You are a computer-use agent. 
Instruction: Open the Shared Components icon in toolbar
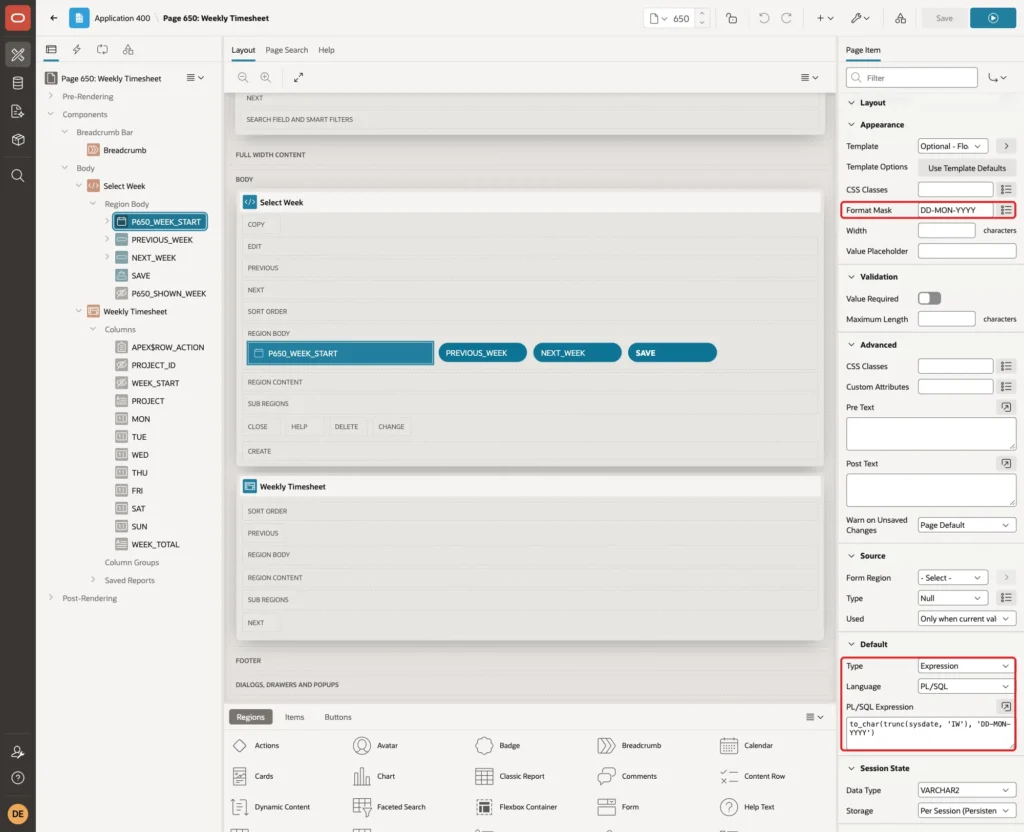point(900,18)
